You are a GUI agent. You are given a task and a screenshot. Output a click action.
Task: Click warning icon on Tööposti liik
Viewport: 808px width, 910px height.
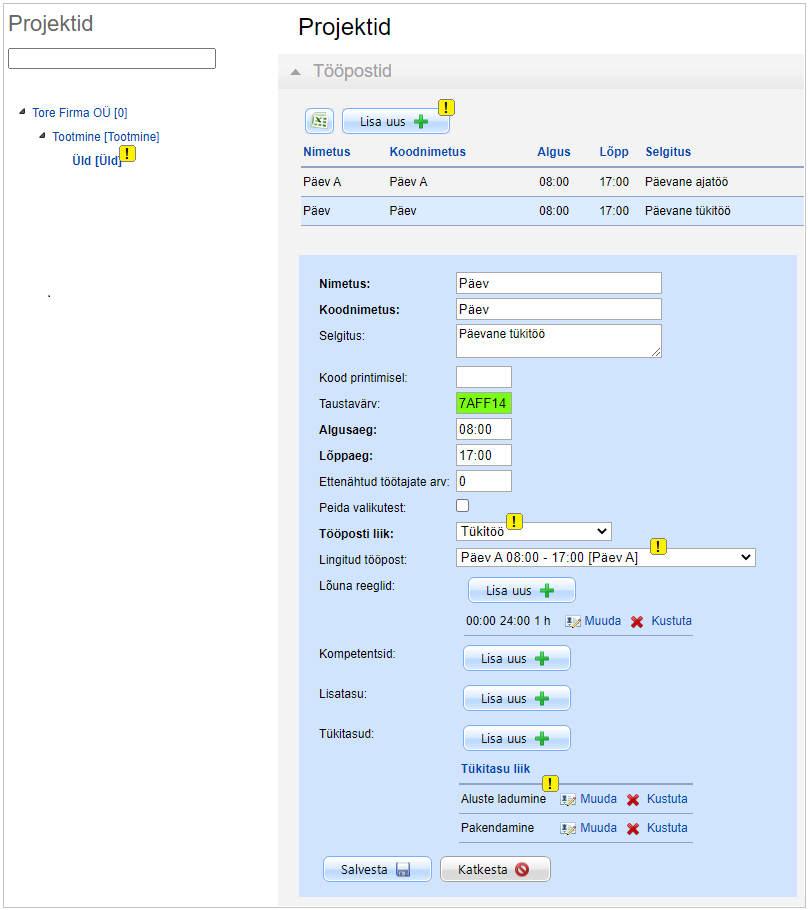[514, 522]
